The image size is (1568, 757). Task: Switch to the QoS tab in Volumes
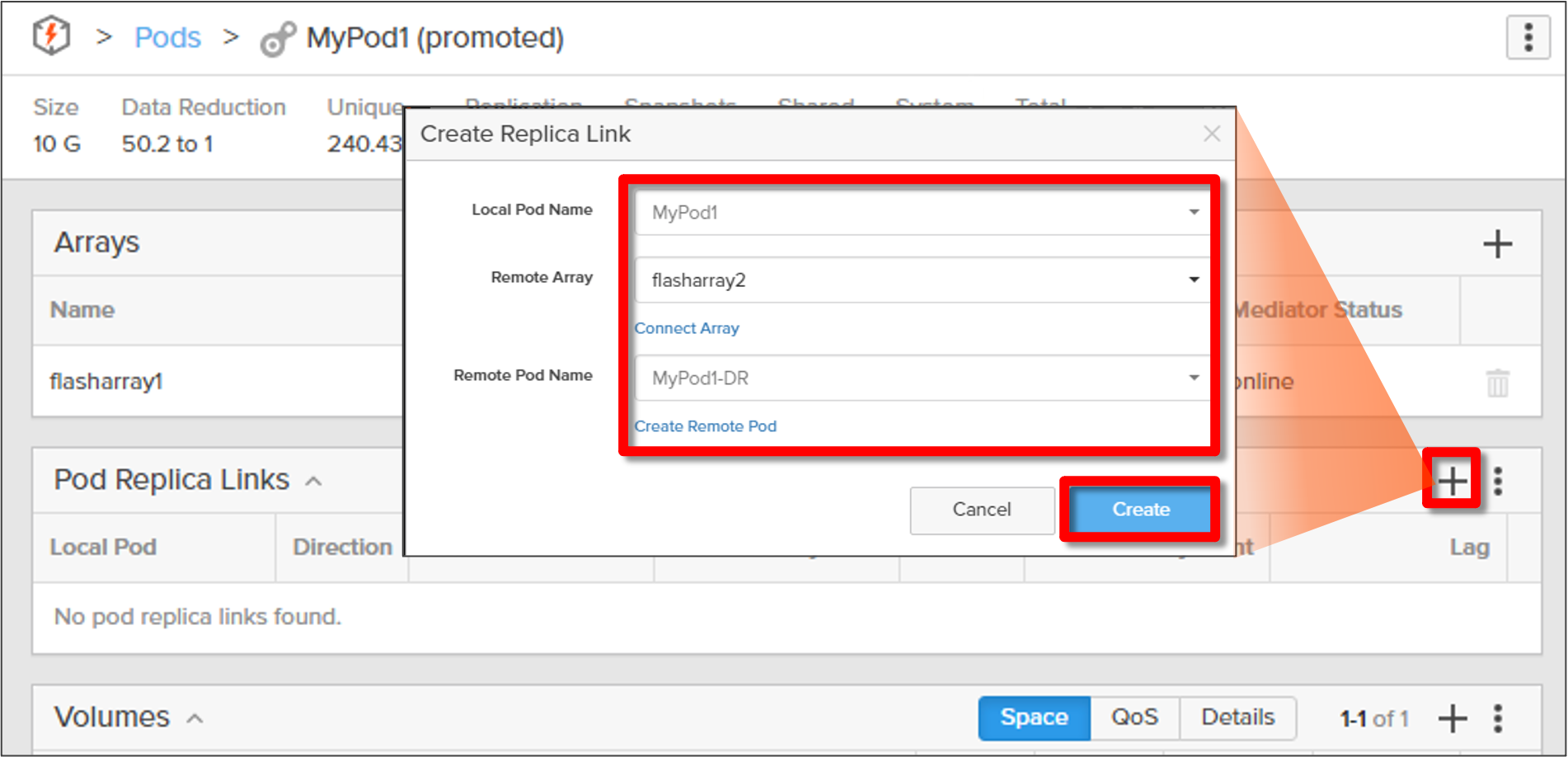coord(1134,717)
